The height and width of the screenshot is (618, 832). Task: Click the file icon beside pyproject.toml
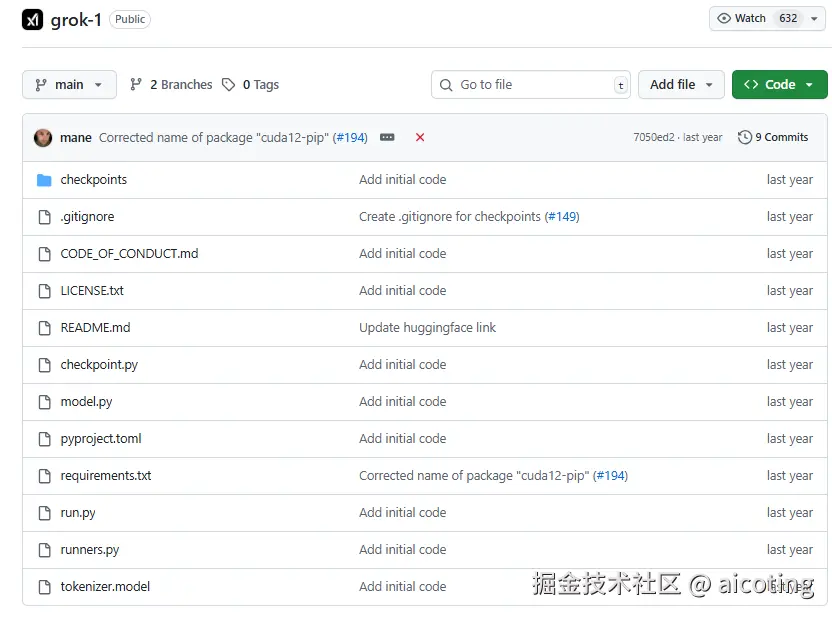45,439
